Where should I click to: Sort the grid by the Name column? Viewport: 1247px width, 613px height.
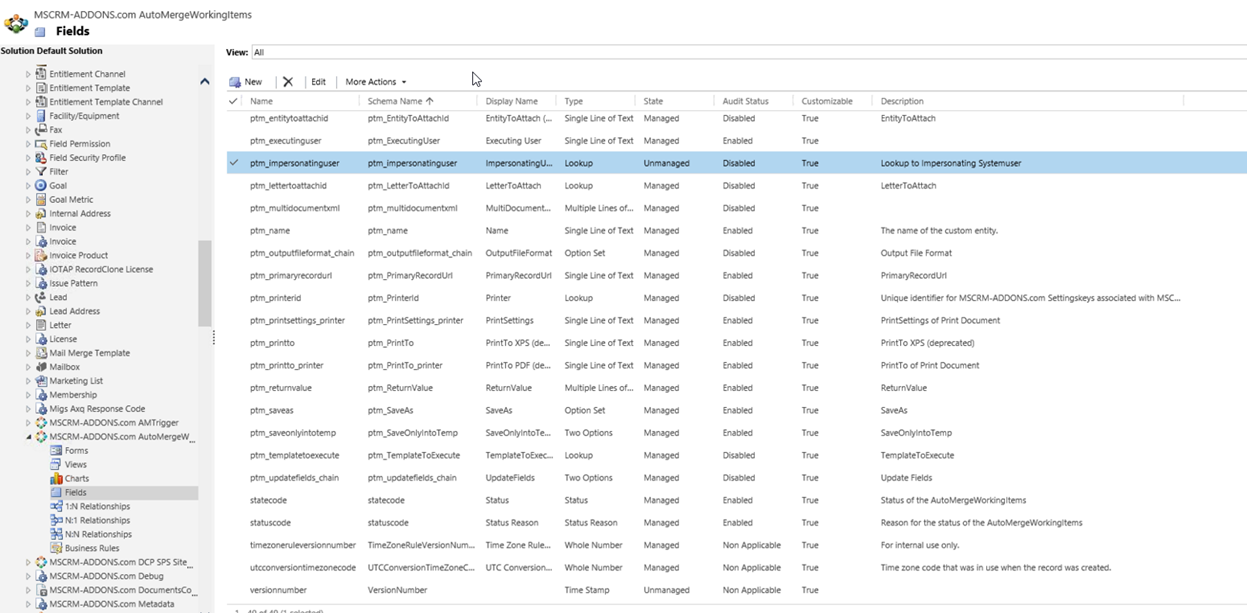click(x=261, y=101)
